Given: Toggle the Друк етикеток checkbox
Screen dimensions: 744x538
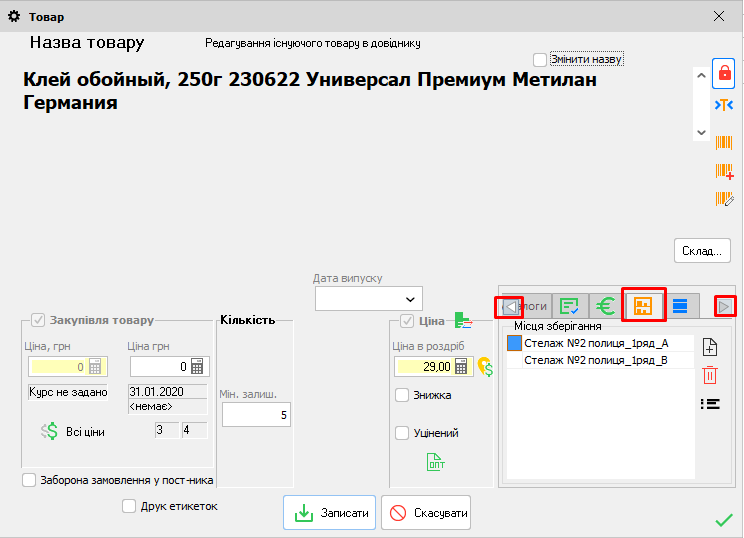Looking at the screenshot, I should 128,506.
